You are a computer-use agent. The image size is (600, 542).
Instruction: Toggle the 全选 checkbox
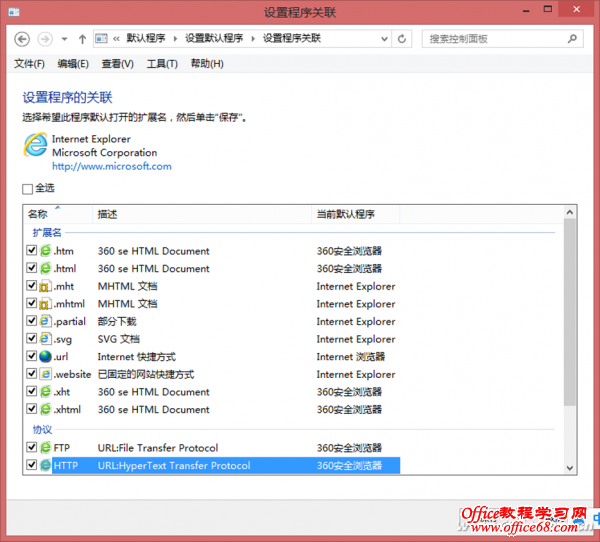tap(28, 189)
